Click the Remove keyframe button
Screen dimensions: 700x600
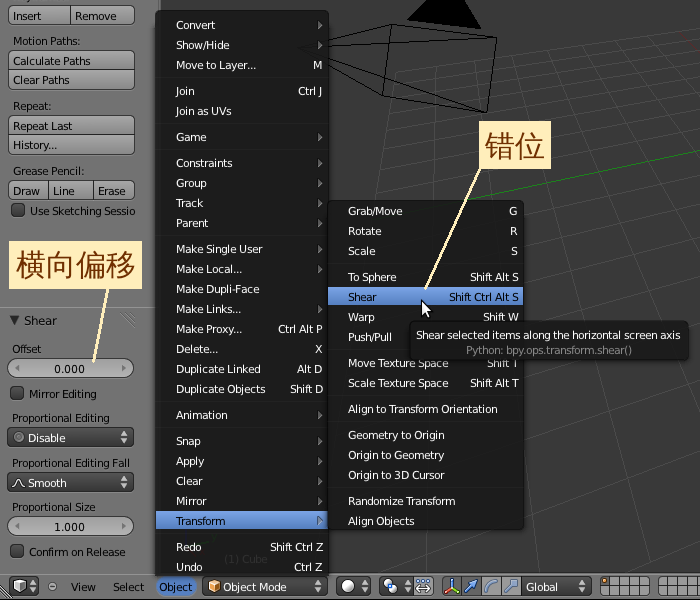[102, 16]
